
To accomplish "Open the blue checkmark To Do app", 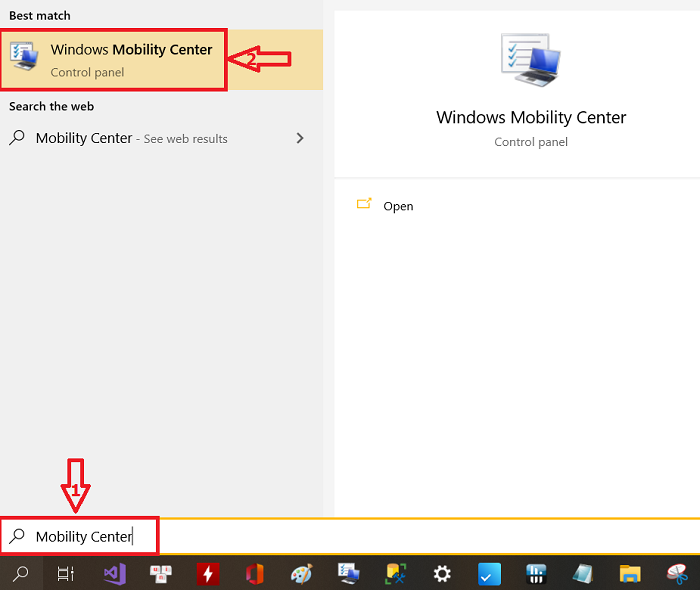I will (x=489, y=574).
